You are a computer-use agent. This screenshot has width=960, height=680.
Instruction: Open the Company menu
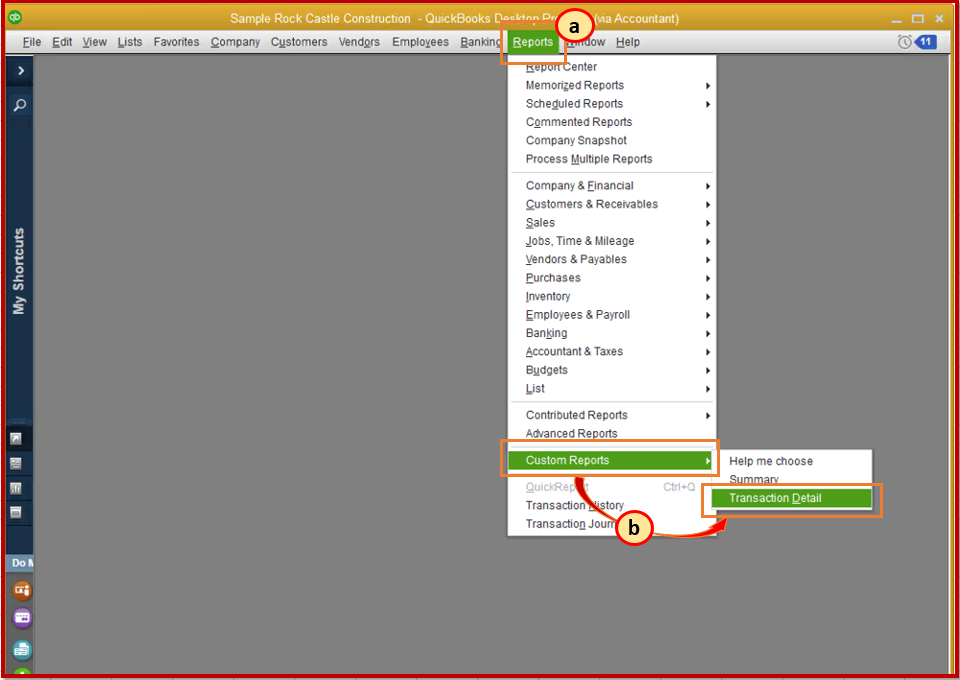coord(235,42)
